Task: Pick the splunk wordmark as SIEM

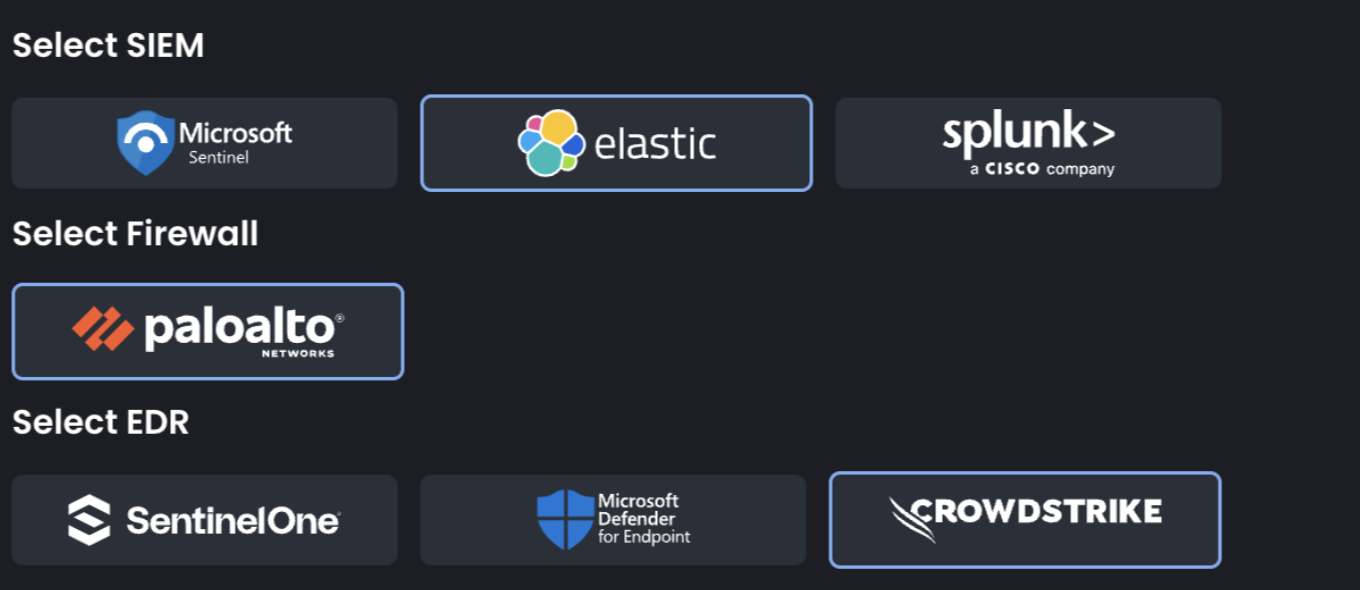Action: (1014, 134)
